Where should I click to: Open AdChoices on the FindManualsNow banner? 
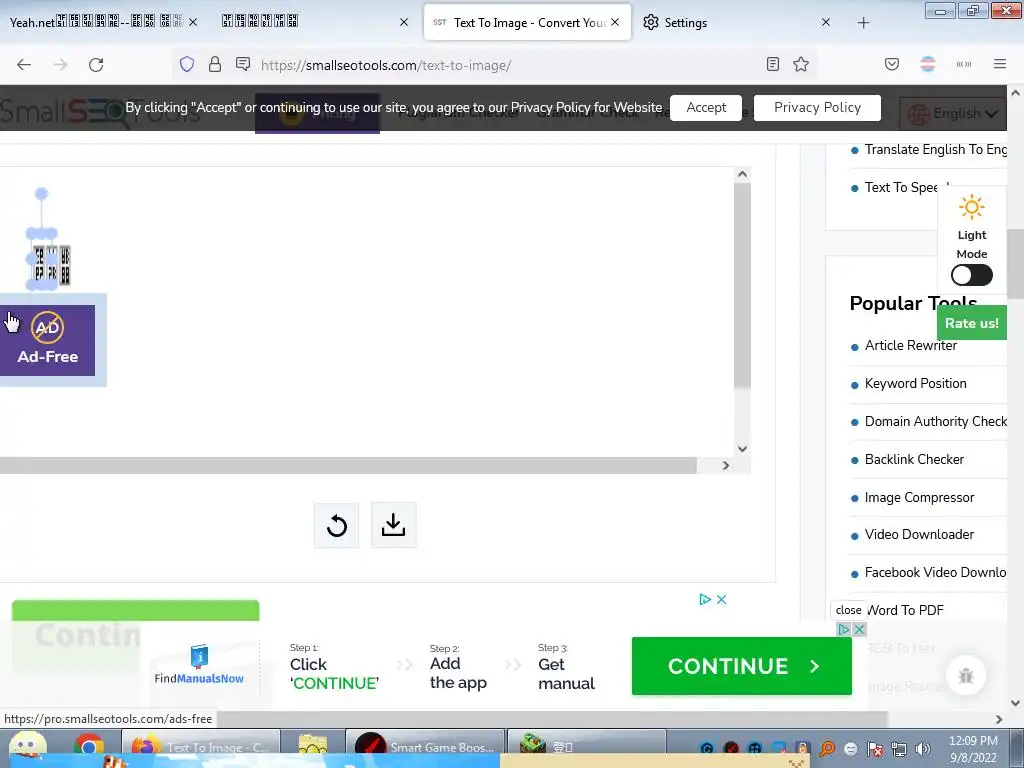pos(843,630)
